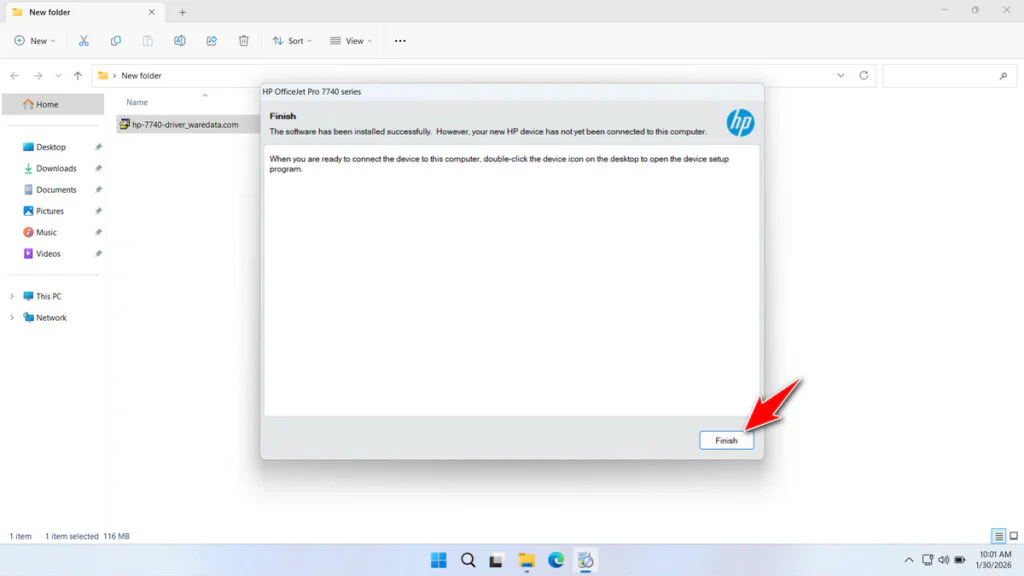Open the See more menu
Viewport: 1024px width, 576px height.
pyautogui.click(x=400, y=40)
